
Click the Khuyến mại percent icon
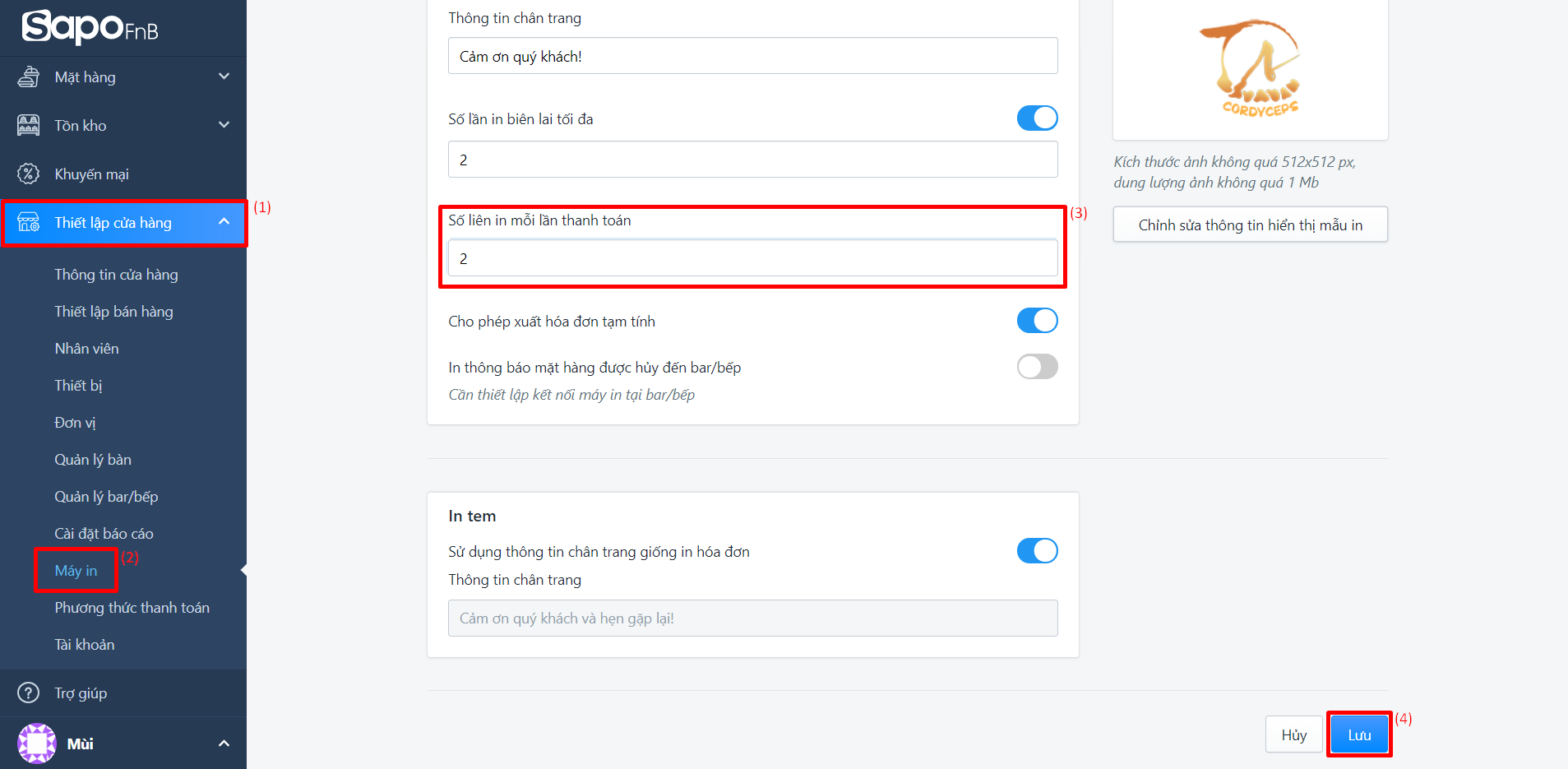29,174
